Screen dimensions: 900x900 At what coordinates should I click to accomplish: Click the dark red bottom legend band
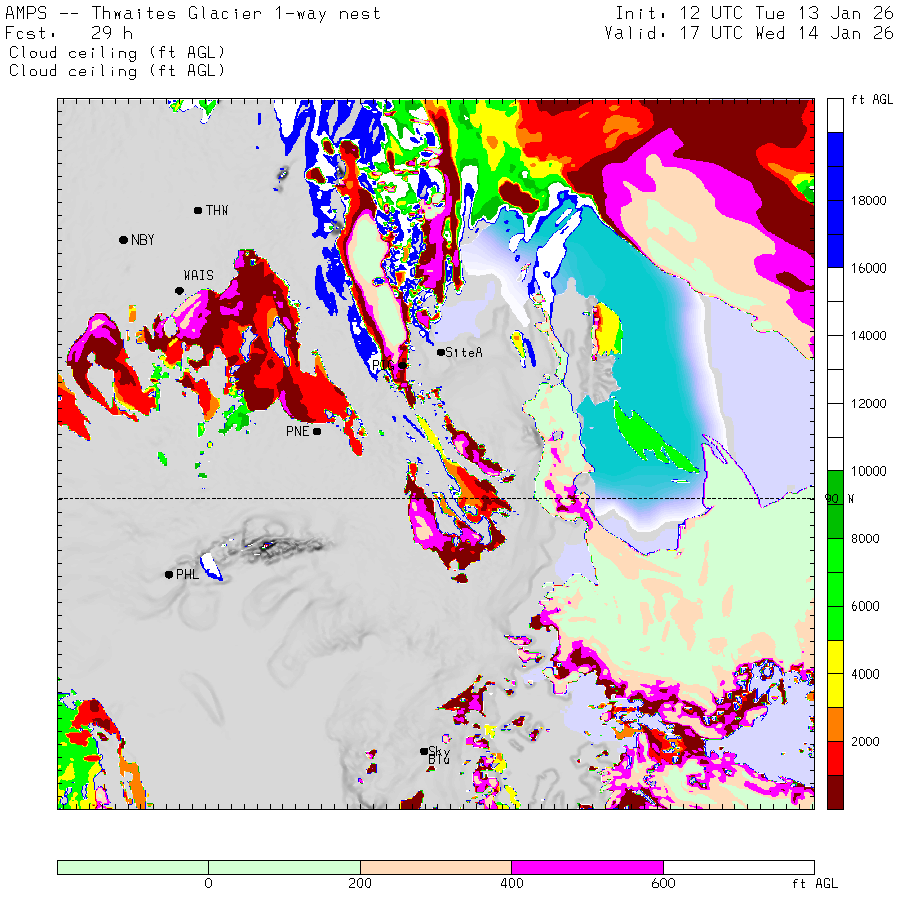click(835, 791)
